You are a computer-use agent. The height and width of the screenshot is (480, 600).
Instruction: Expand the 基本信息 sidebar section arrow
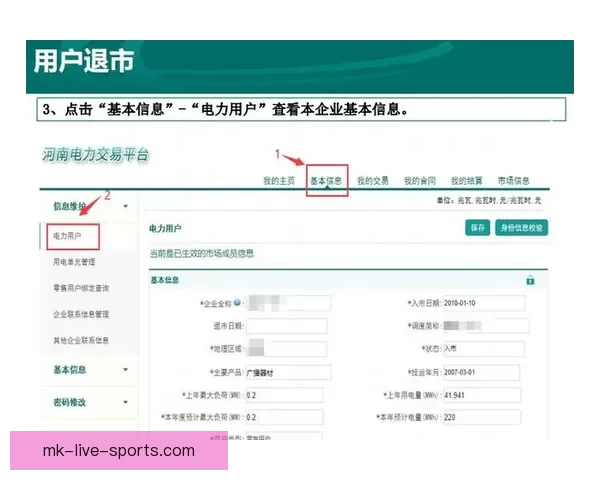[126, 370]
